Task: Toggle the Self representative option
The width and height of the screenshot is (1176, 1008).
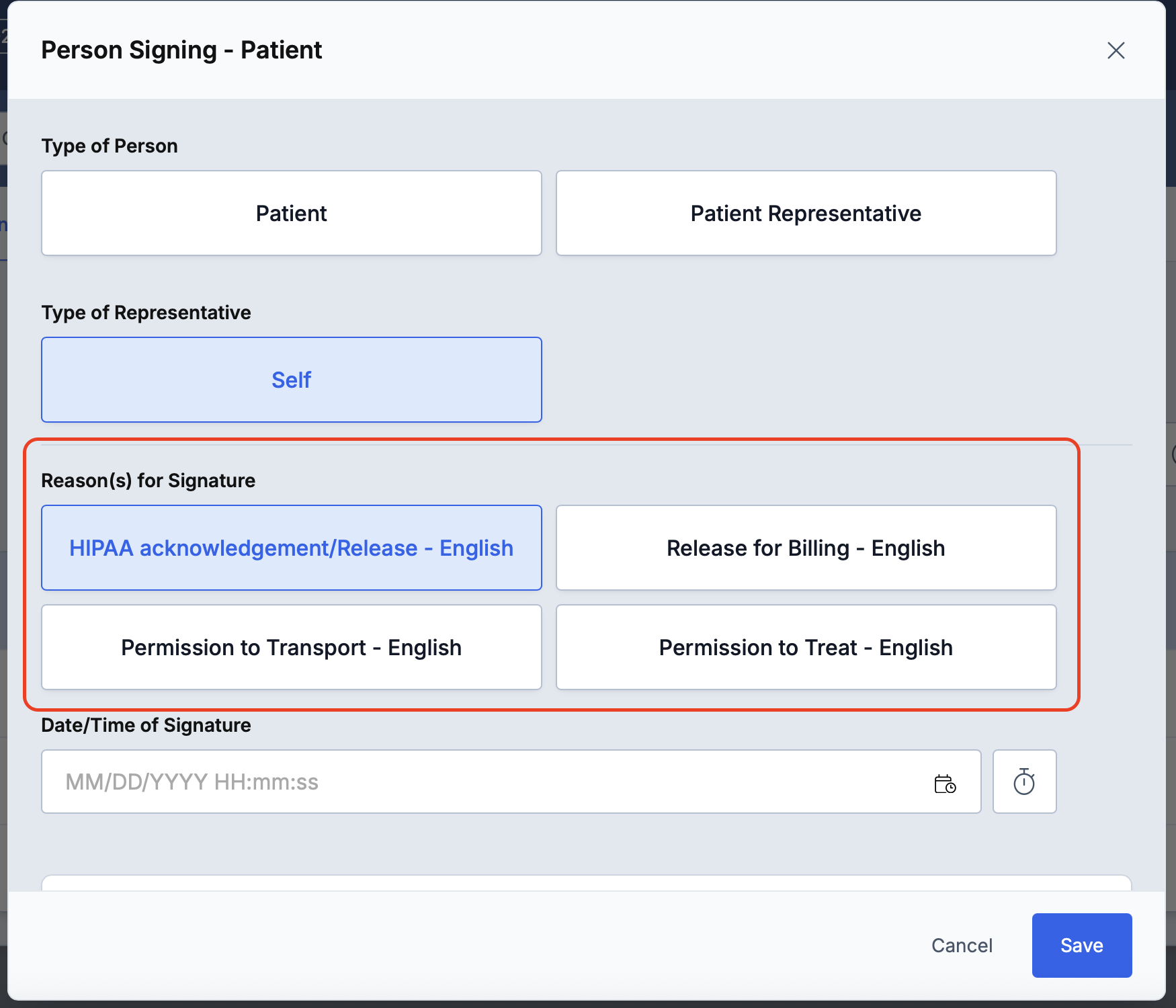Action: pos(292,380)
